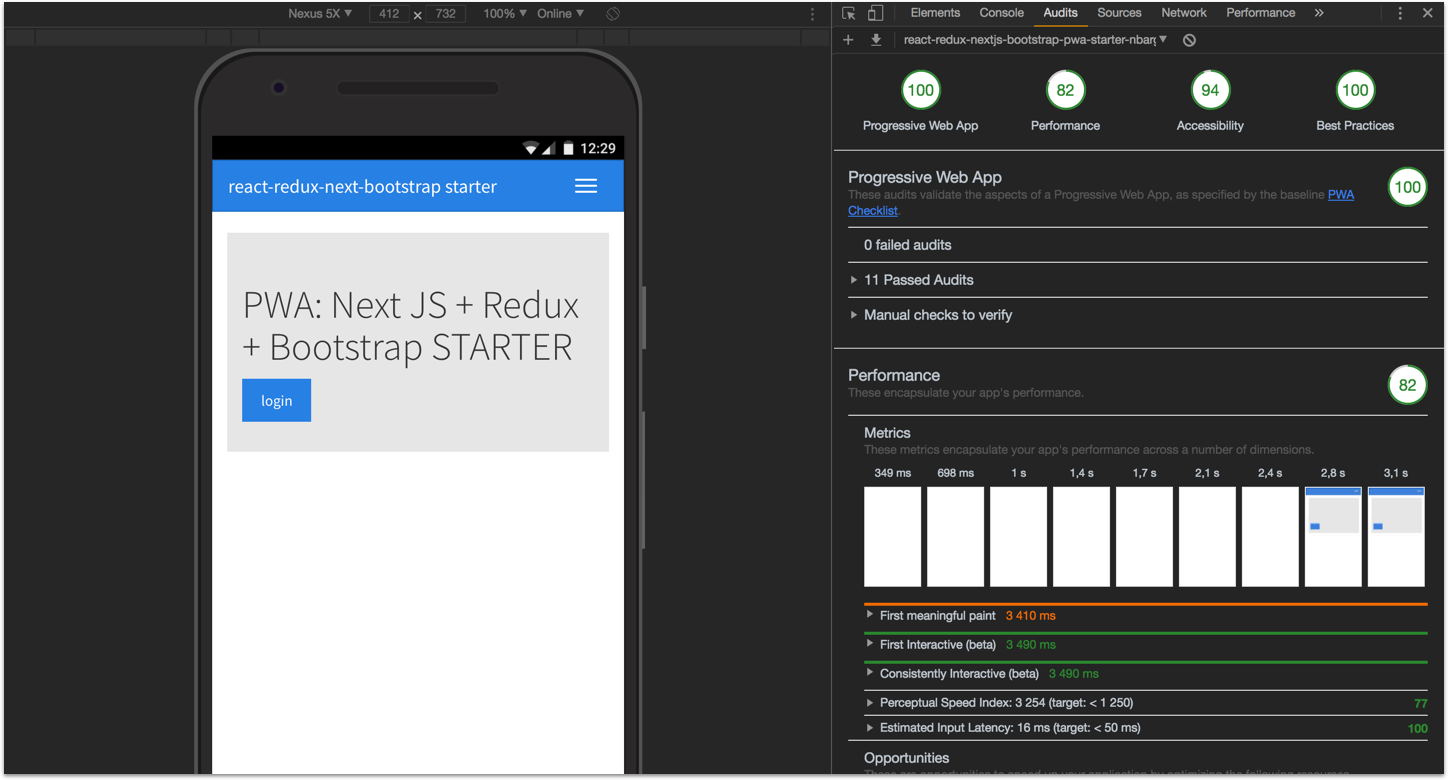Click the login button in the app
Viewport: 1448px width, 780px height.
276,400
